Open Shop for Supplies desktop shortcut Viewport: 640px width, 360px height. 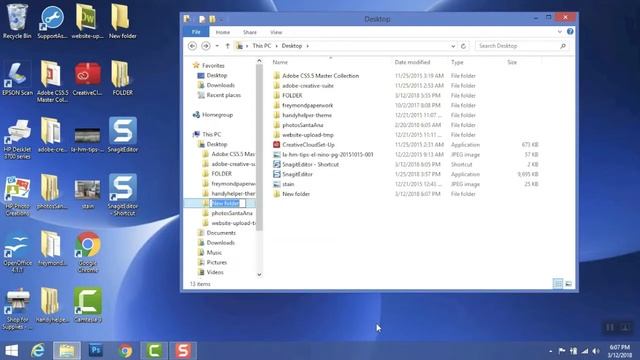[x=17, y=309]
